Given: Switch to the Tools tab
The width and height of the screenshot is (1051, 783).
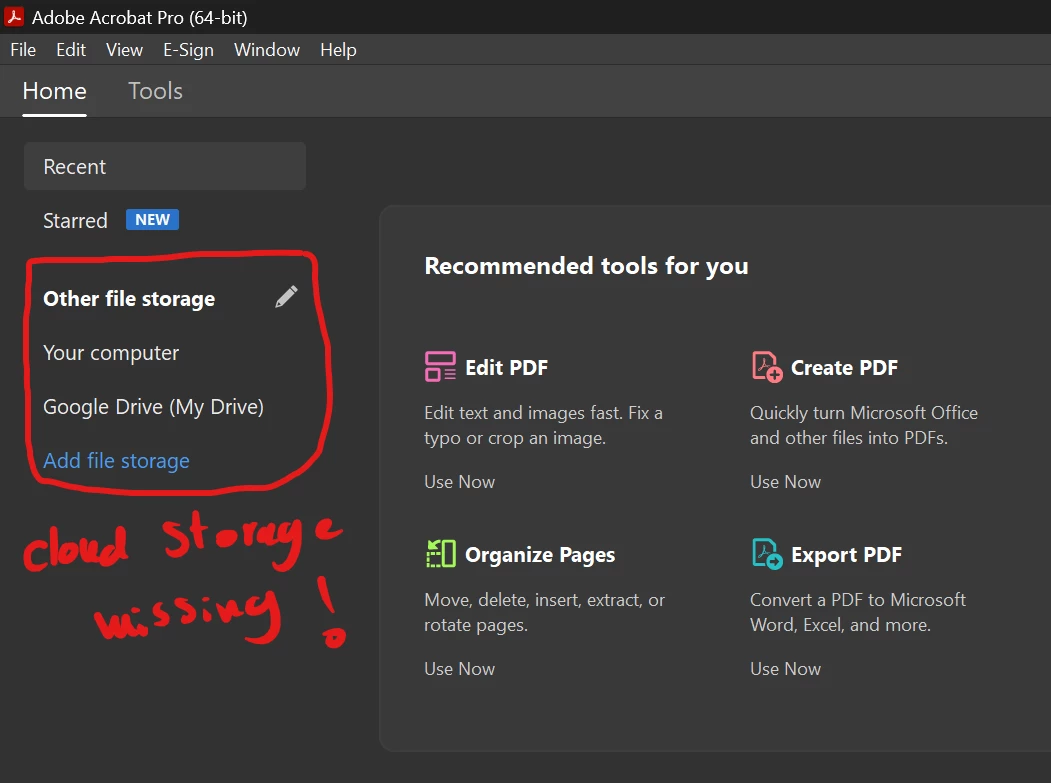Looking at the screenshot, I should click(x=156, y=91).
